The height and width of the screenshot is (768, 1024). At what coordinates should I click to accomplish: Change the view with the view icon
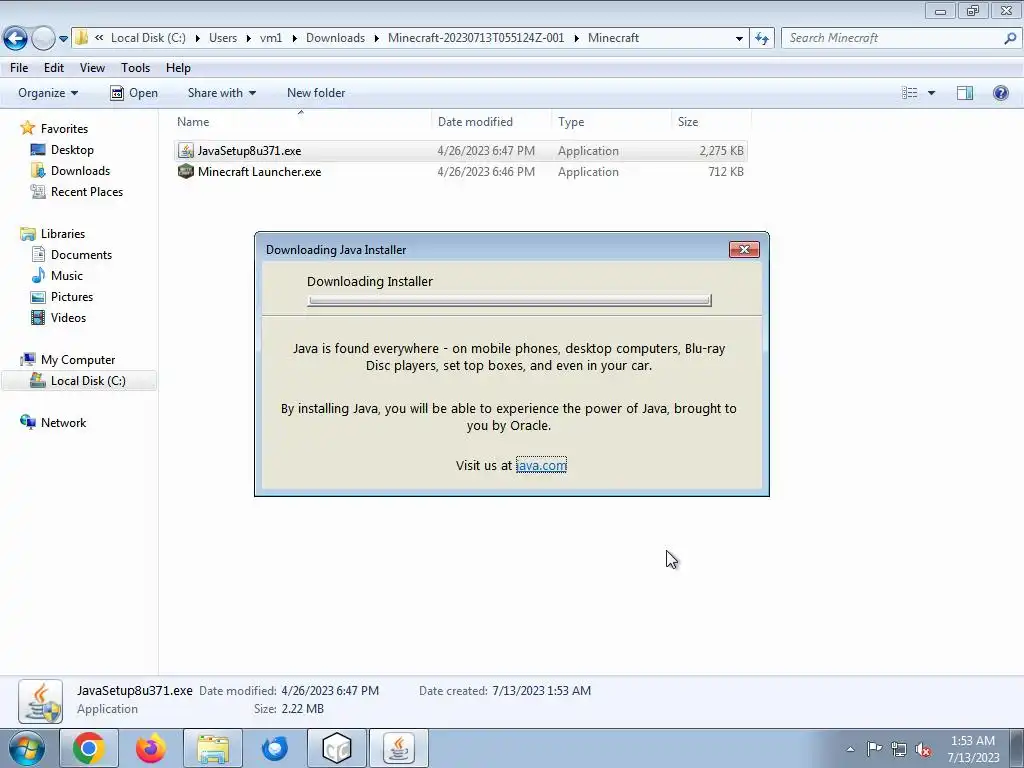coord(910,93)
